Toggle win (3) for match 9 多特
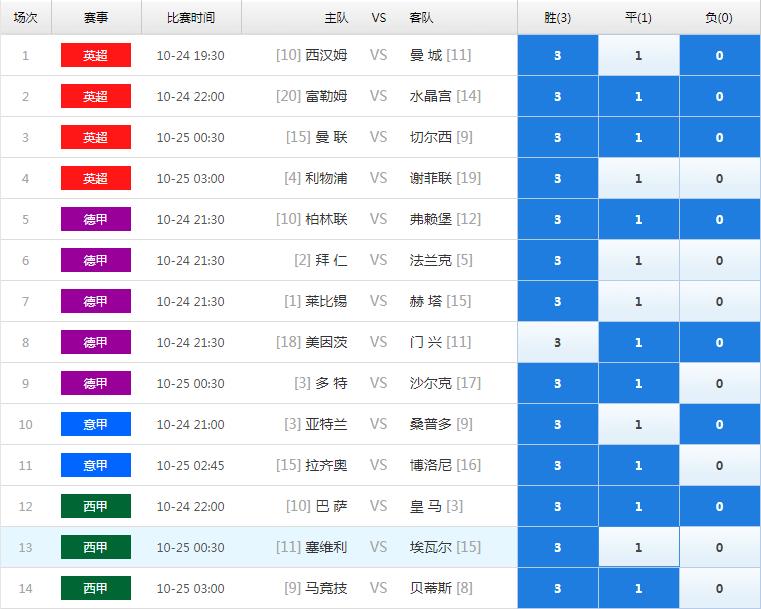 (x=558, y=383)
